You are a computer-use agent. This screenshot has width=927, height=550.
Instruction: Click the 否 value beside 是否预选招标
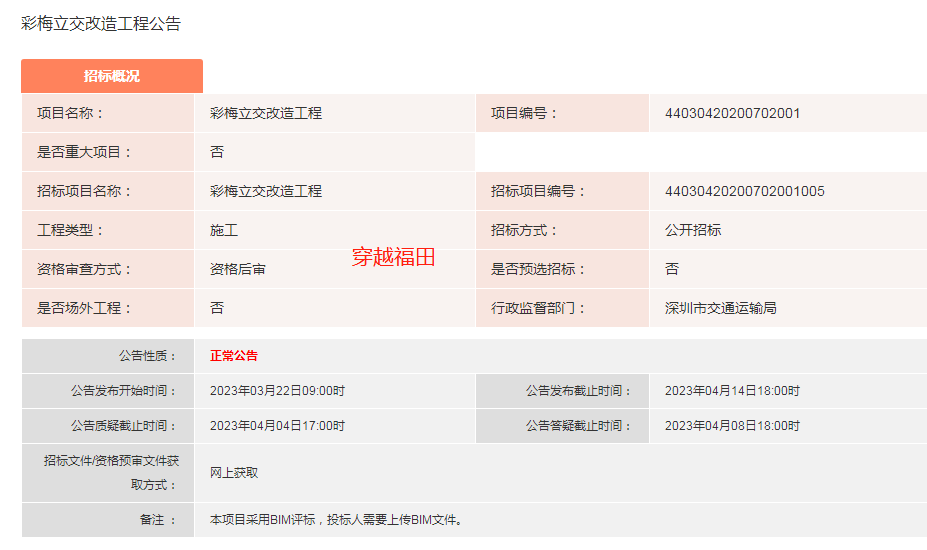pos(672,269)
